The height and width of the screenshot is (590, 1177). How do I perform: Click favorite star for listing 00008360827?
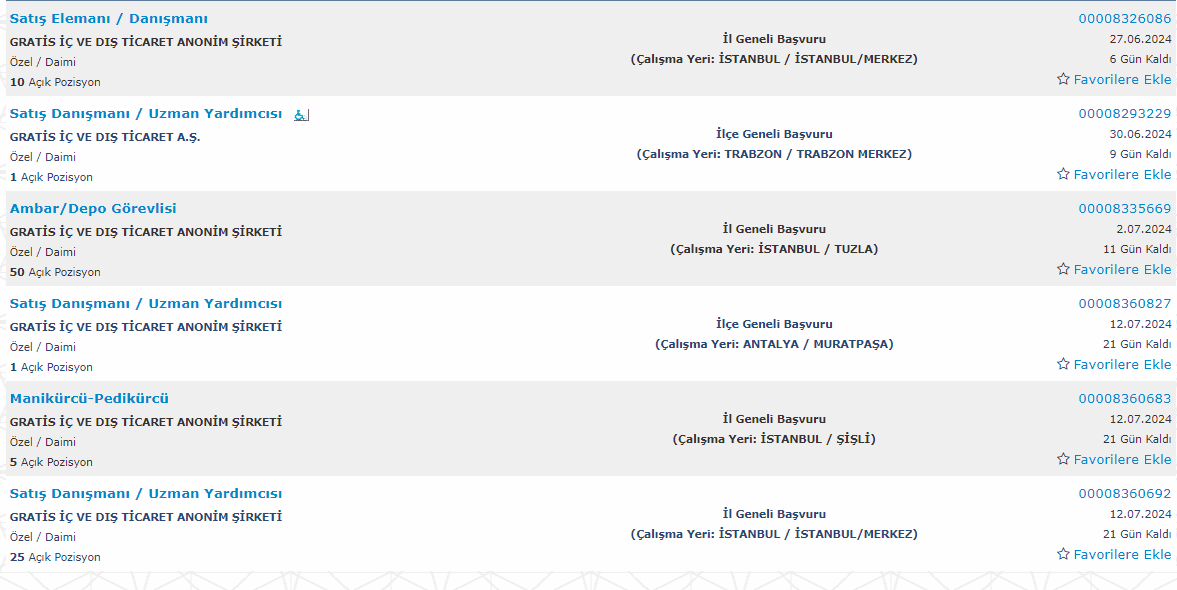[1063, 364]
